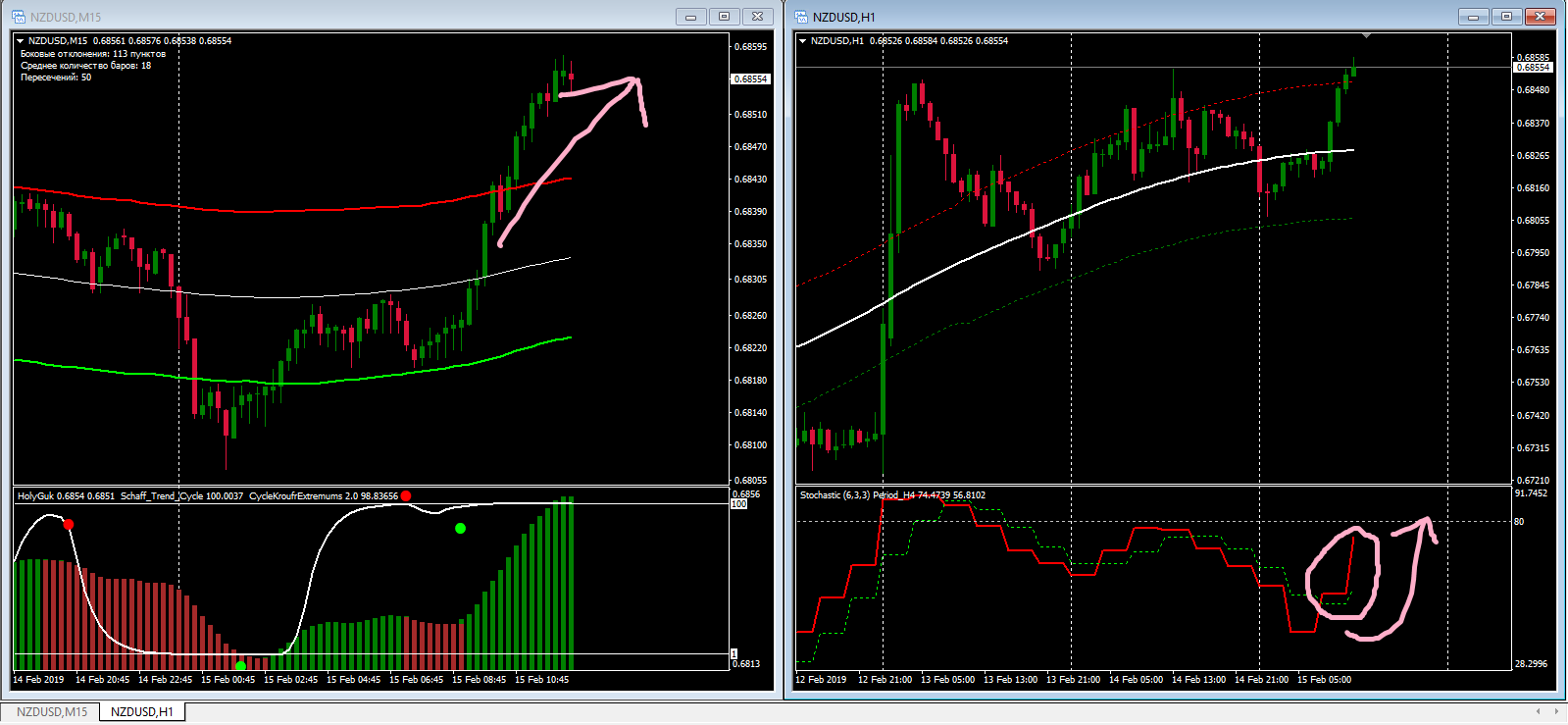Click the NZDUSD,H1 window title icon
The width and height of the screenshot is (1568, 725).
tap(801, 17)
